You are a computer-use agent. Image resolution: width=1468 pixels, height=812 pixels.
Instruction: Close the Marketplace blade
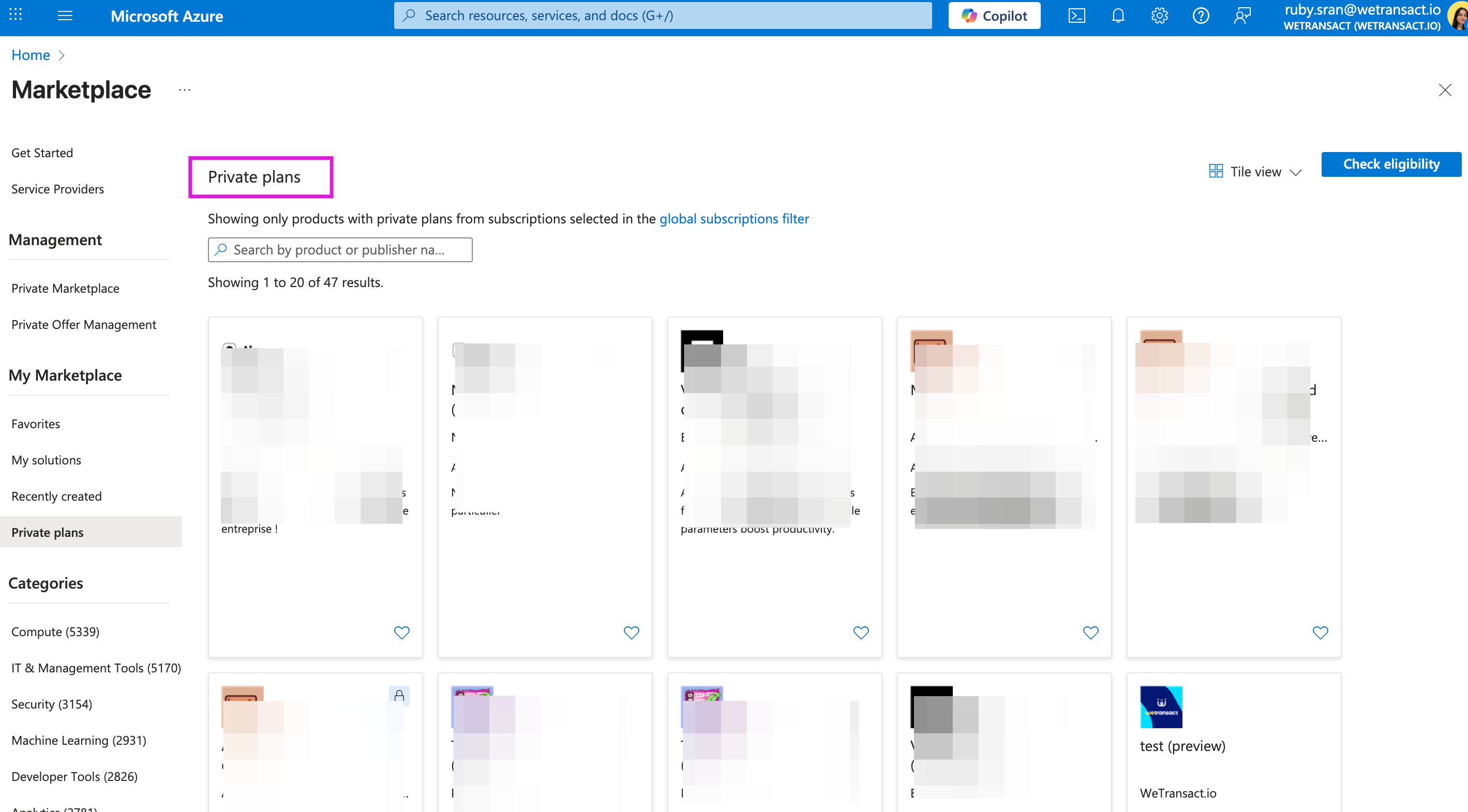pos(1445,90)
